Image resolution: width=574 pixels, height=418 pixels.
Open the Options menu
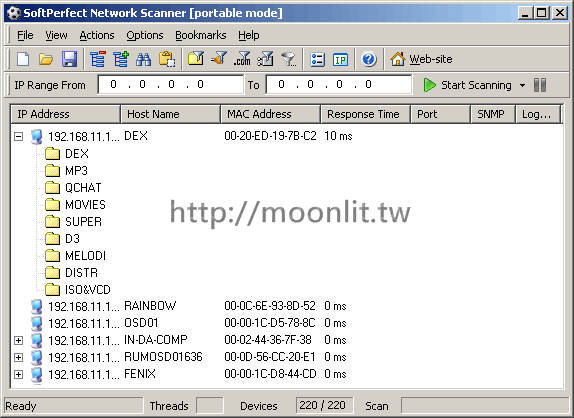145,35
